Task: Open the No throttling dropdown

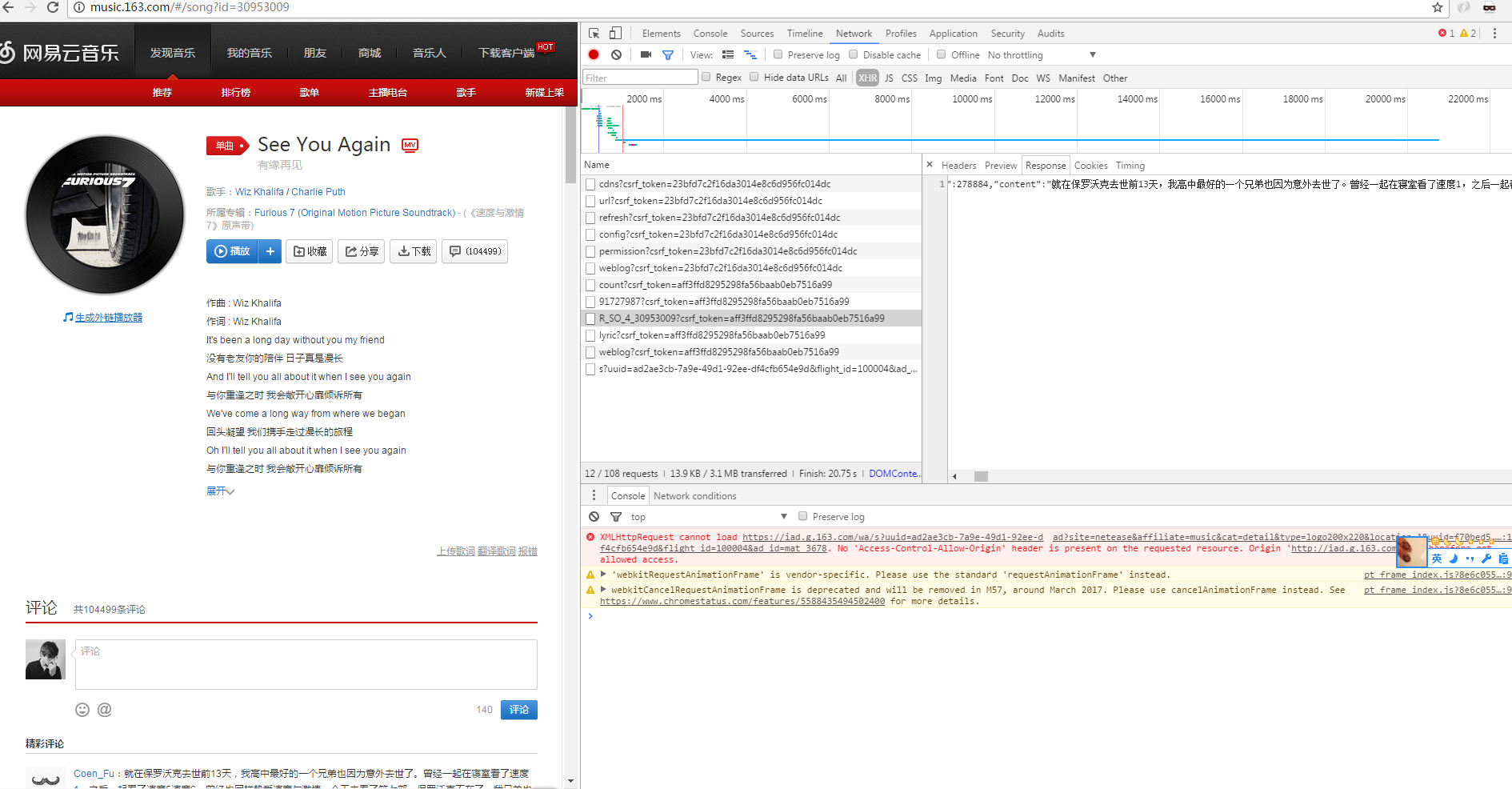Action: point(1042,54)
